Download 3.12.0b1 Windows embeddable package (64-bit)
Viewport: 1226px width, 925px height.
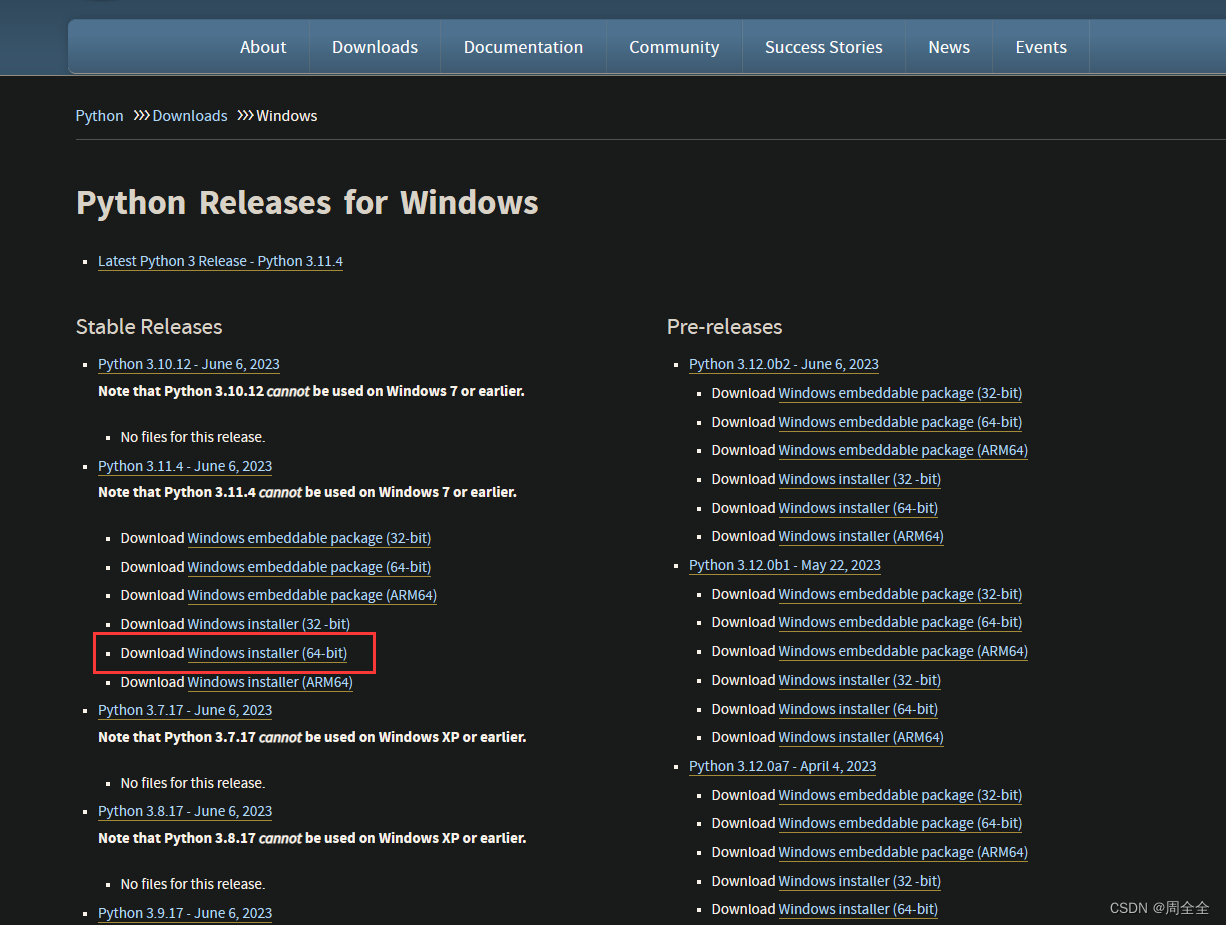click(900, 622)
